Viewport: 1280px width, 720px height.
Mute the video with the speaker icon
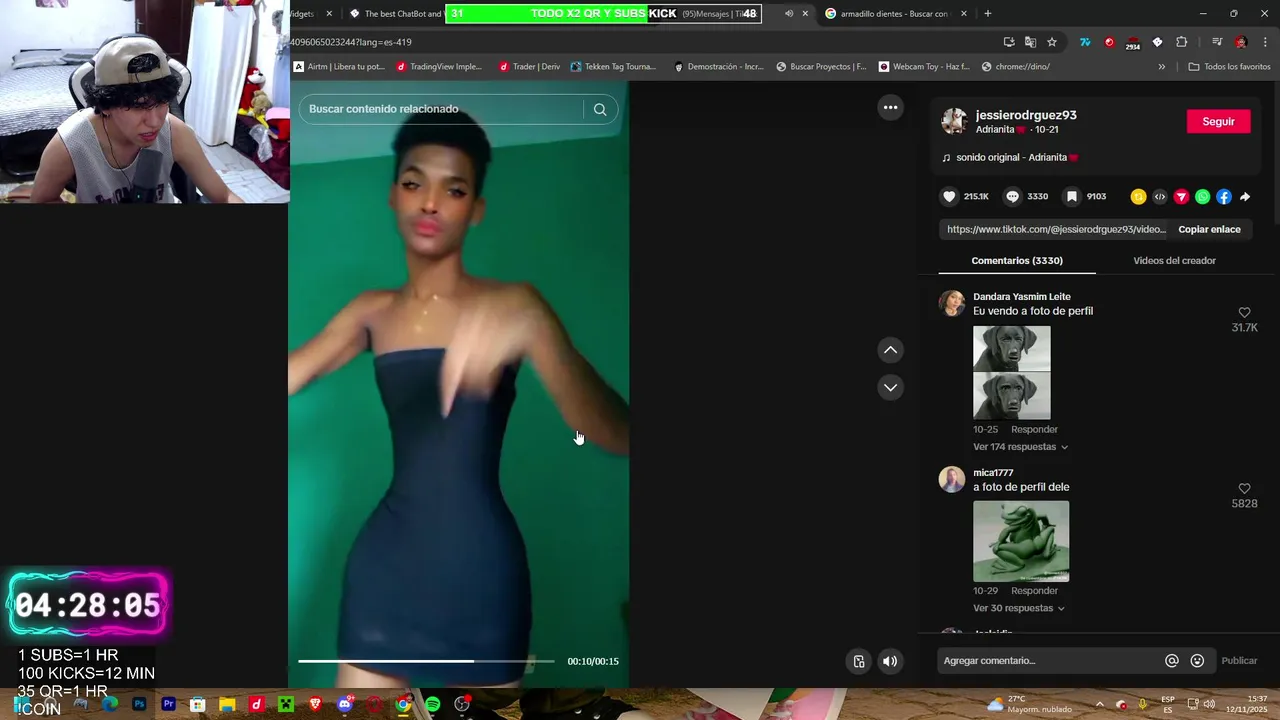[890, 661]
